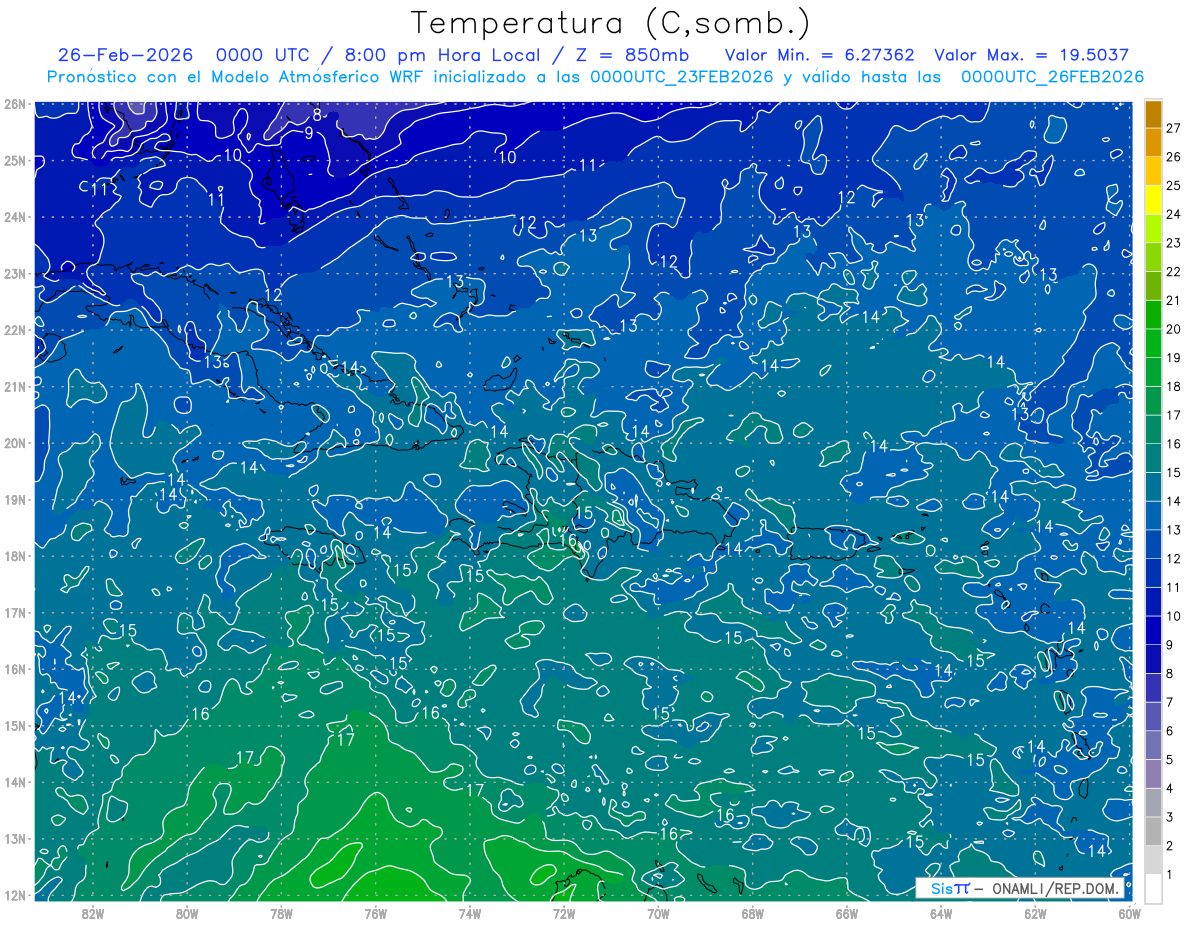Pick the color bar segment between 14 and 15
The width and height of the screenshot is (1200, 927).
coord(1153,487)
